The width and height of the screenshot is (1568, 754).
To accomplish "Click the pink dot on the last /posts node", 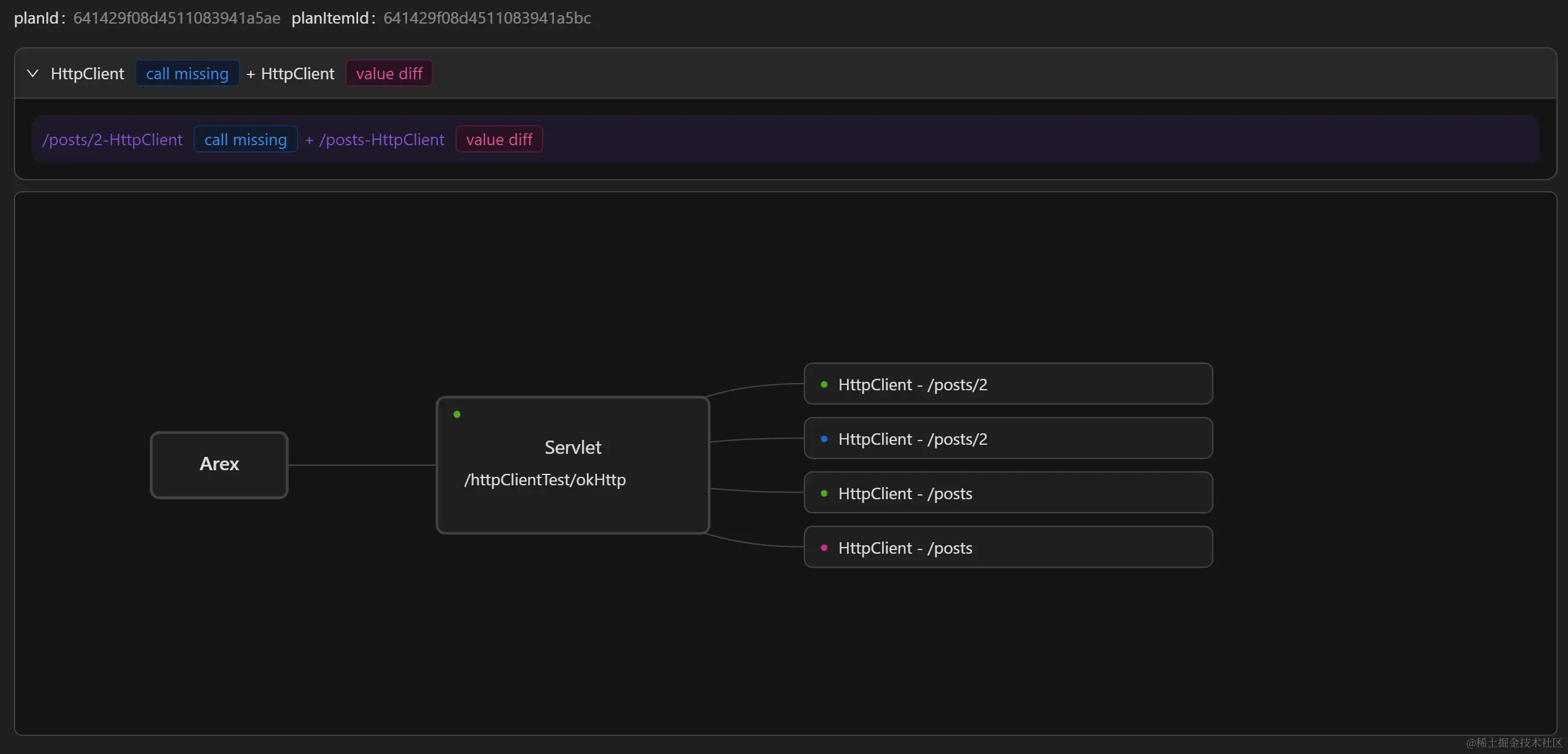I will pos(824,548).
